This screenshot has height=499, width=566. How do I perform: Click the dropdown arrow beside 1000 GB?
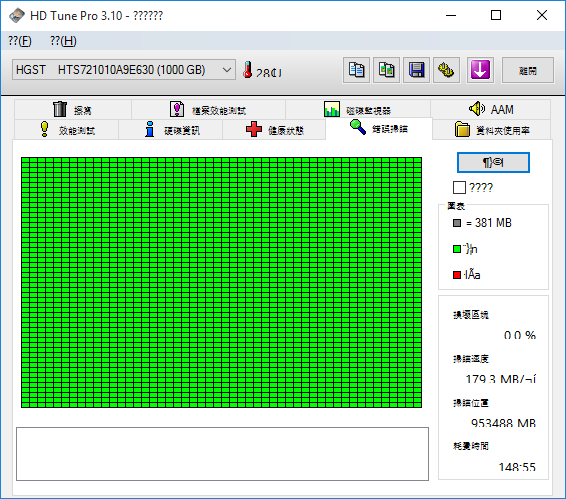click(x=227, y=70)
